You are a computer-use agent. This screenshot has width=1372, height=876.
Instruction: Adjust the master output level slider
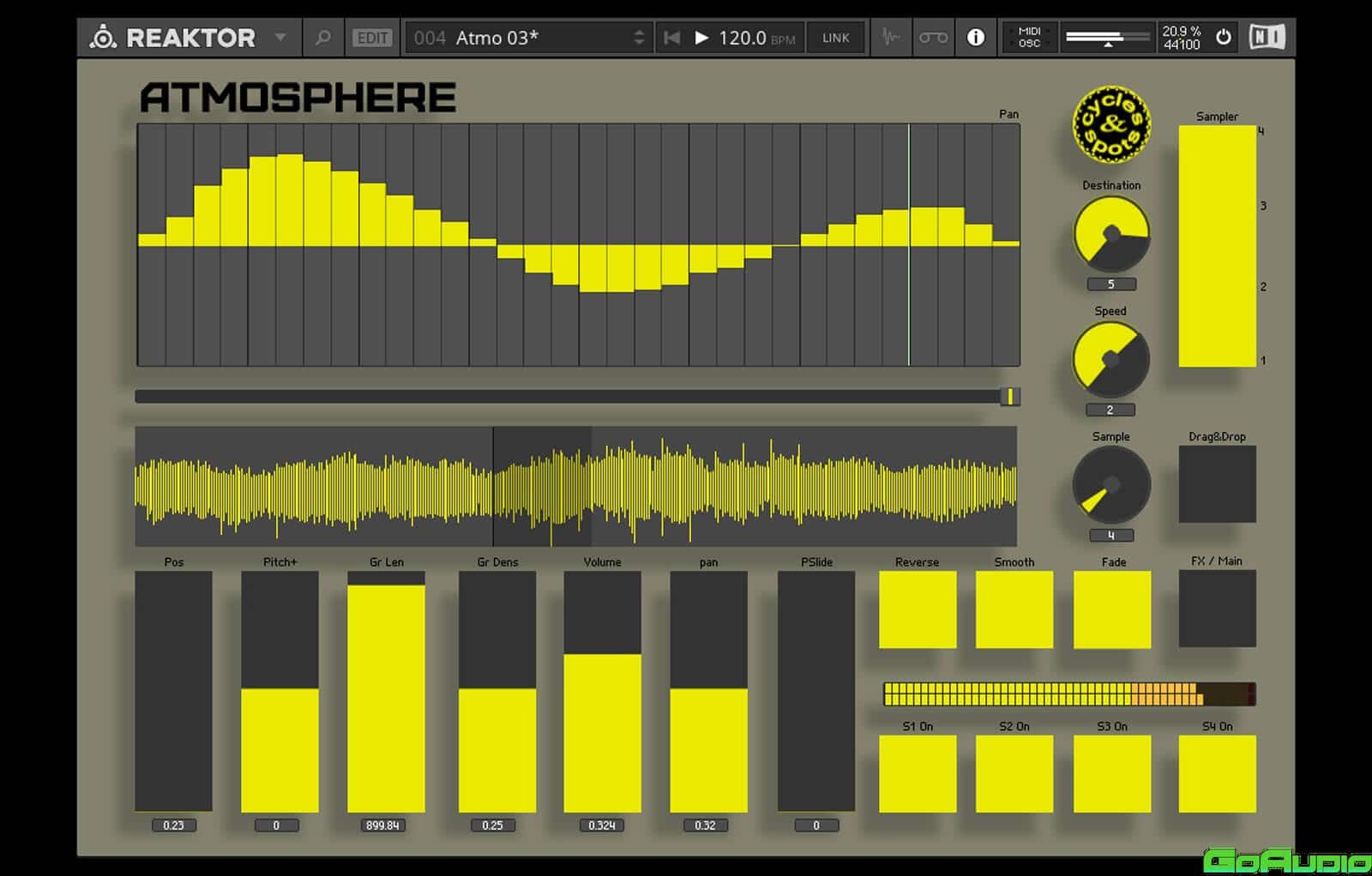[1107, 38]
